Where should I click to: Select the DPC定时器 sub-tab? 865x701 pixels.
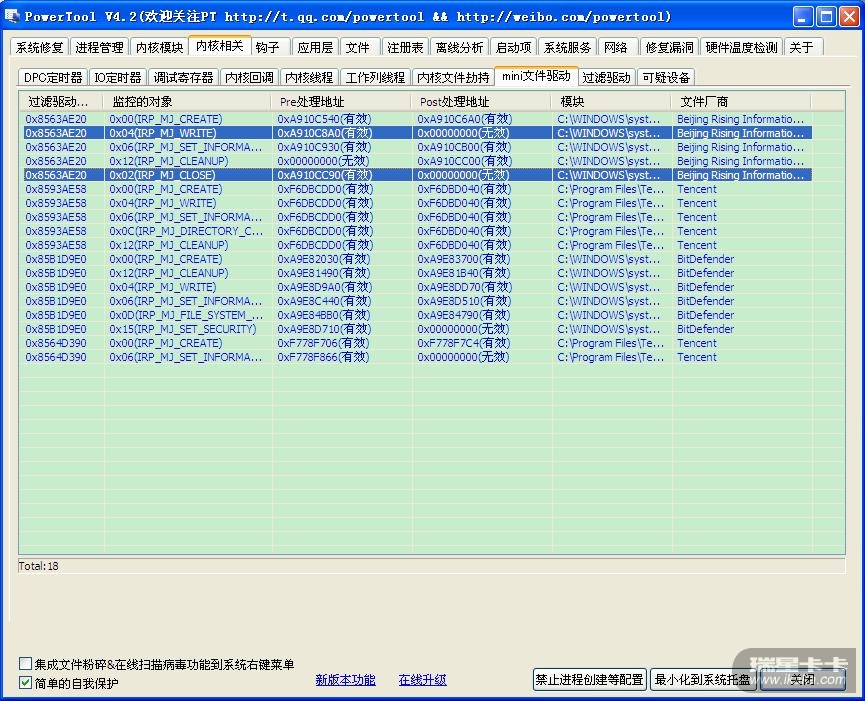tap(53, 78)
